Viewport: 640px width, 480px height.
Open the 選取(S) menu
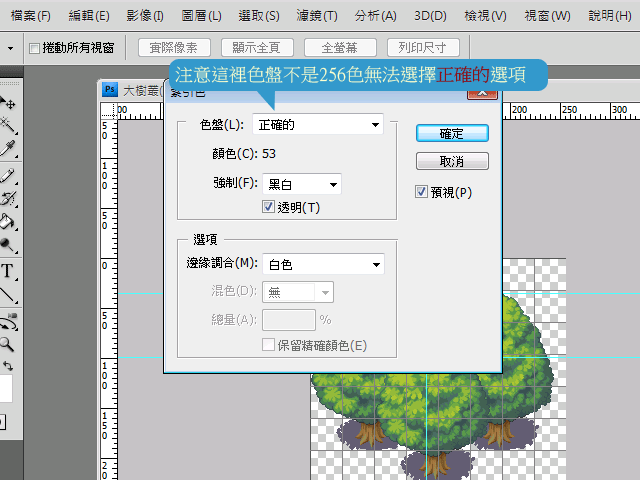(259, 16)
